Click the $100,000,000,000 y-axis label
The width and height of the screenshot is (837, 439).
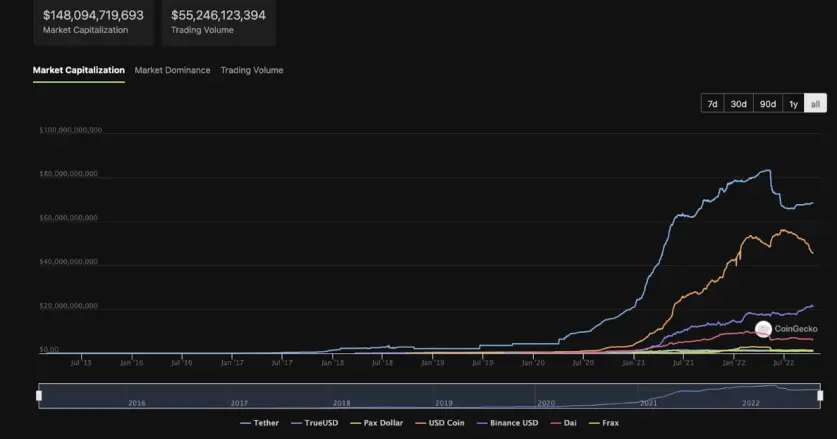(70, 130)
